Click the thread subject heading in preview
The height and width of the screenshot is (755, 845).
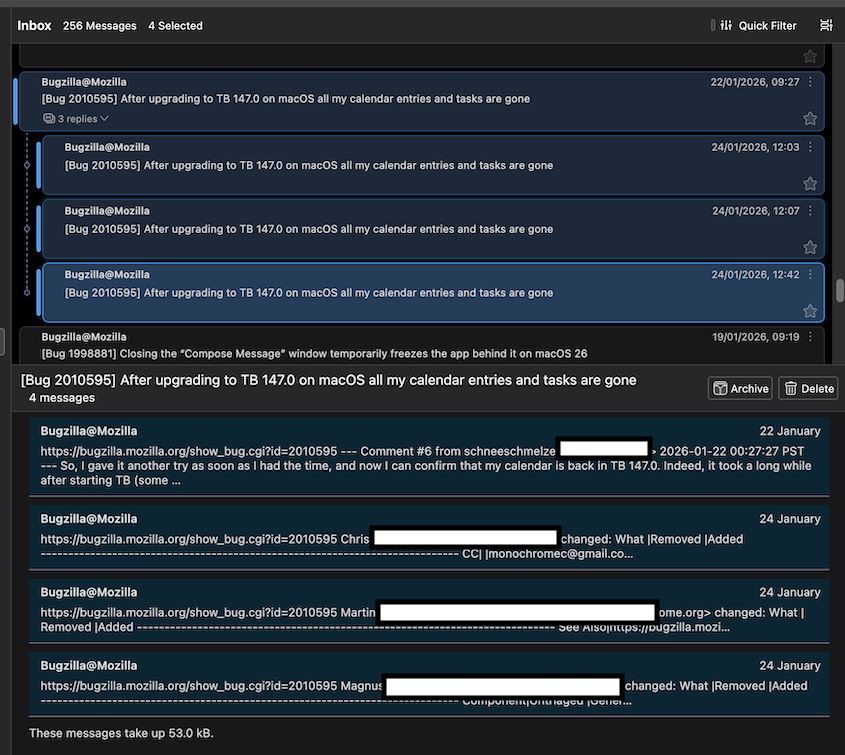(329, 380)
